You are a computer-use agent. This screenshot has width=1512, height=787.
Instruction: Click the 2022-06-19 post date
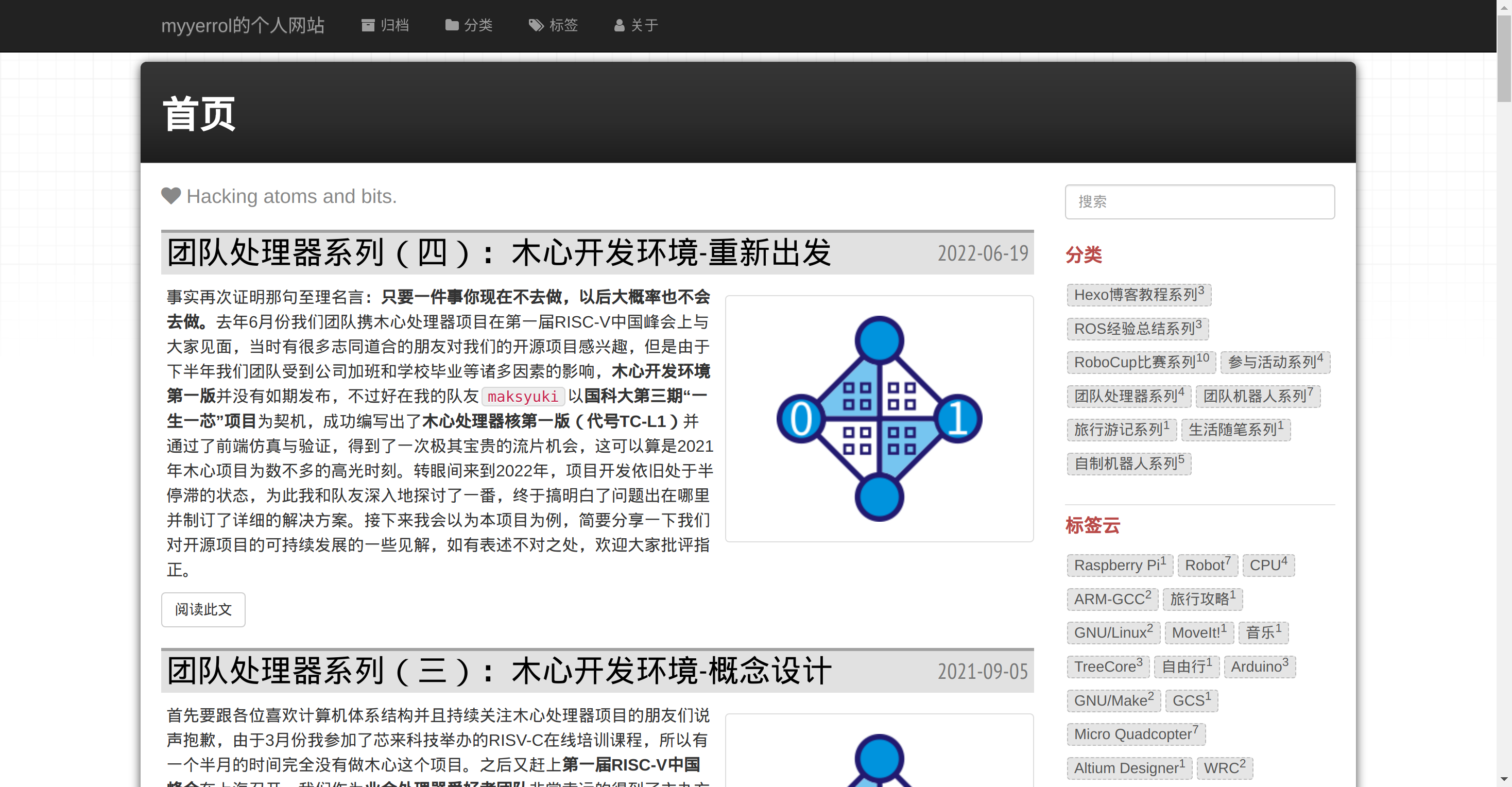(x=983, y=253)
